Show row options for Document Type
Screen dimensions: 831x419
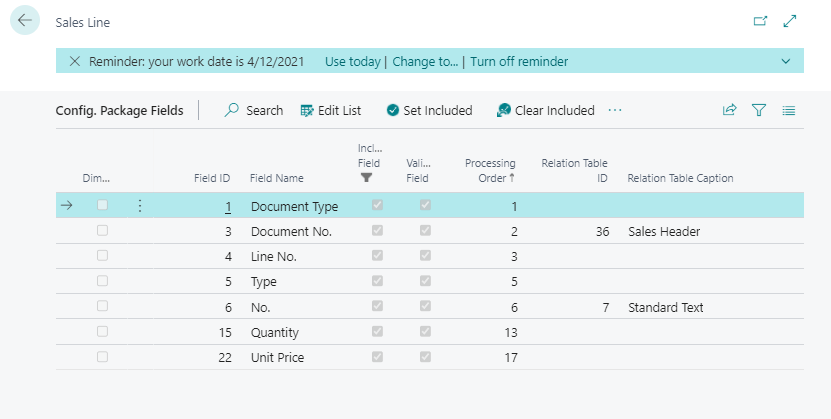tap(139, 206)
